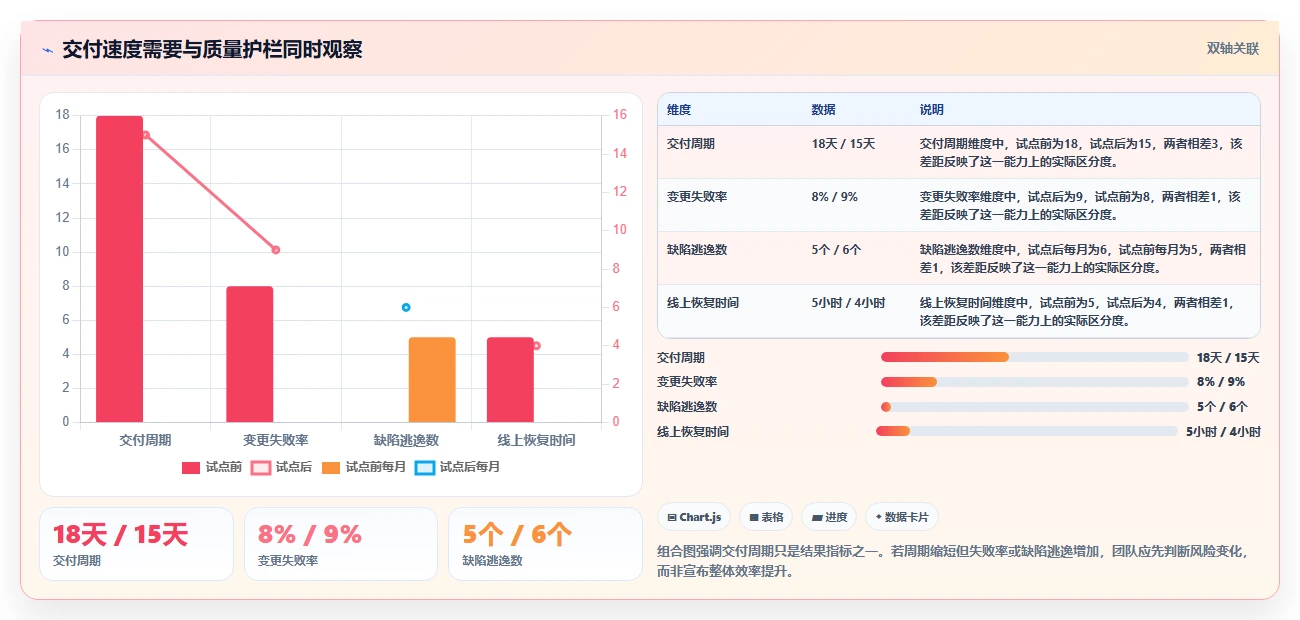Click the 线上恢复时间 x-axis label
The width and height of the screenshot is (1300, 620).
coord(536,440)
